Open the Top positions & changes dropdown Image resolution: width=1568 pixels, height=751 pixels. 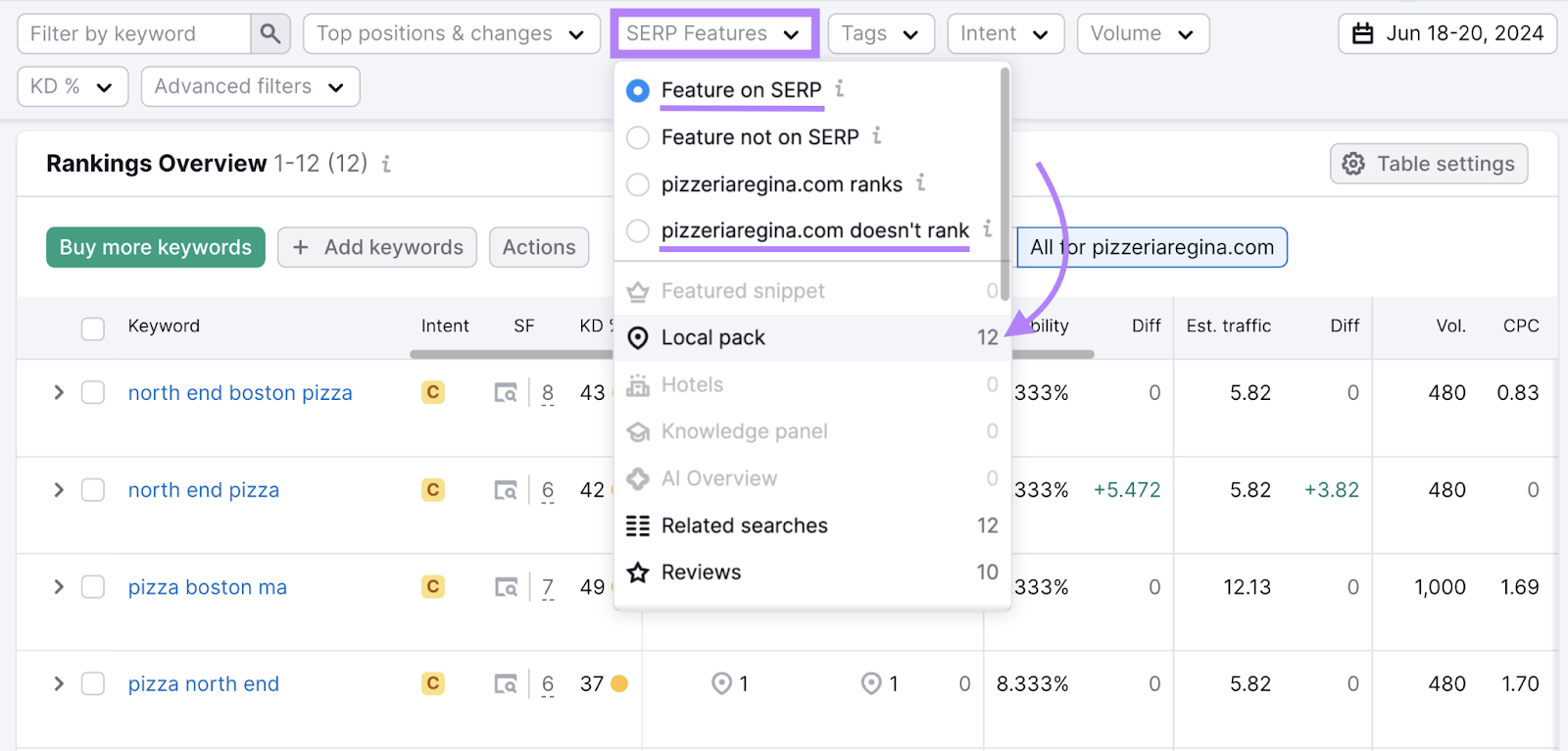coord(451,34)
